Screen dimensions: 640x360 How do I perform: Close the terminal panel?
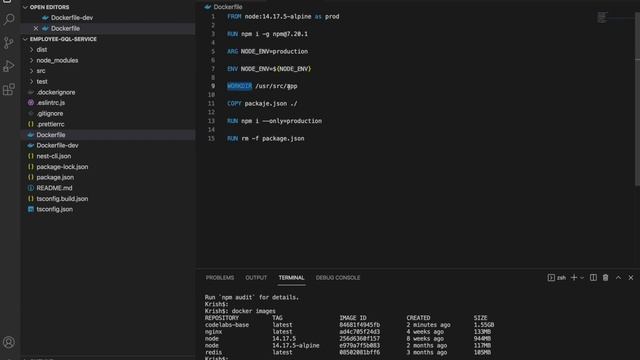pos(631,278)
